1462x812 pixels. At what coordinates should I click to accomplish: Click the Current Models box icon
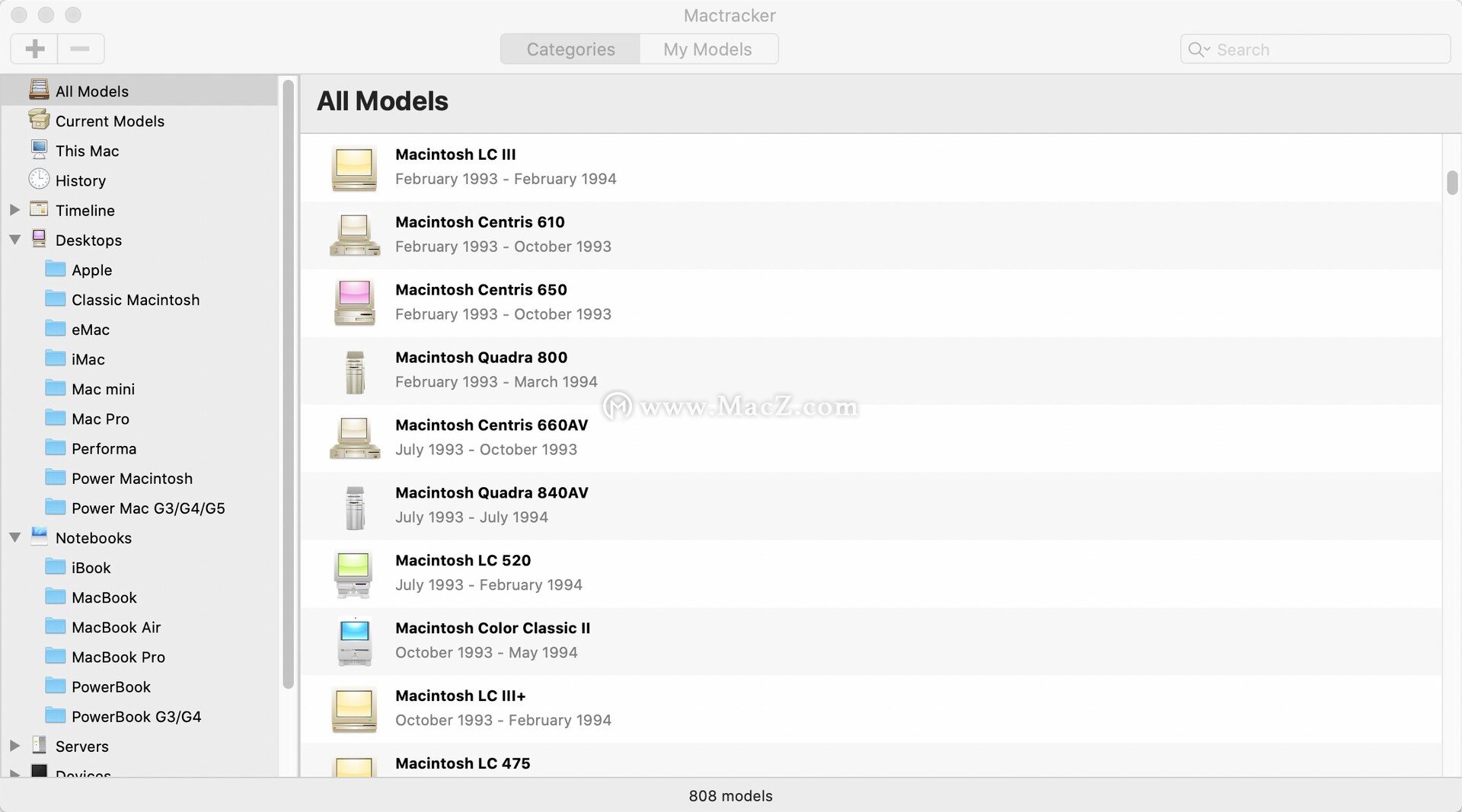point(39,119)
